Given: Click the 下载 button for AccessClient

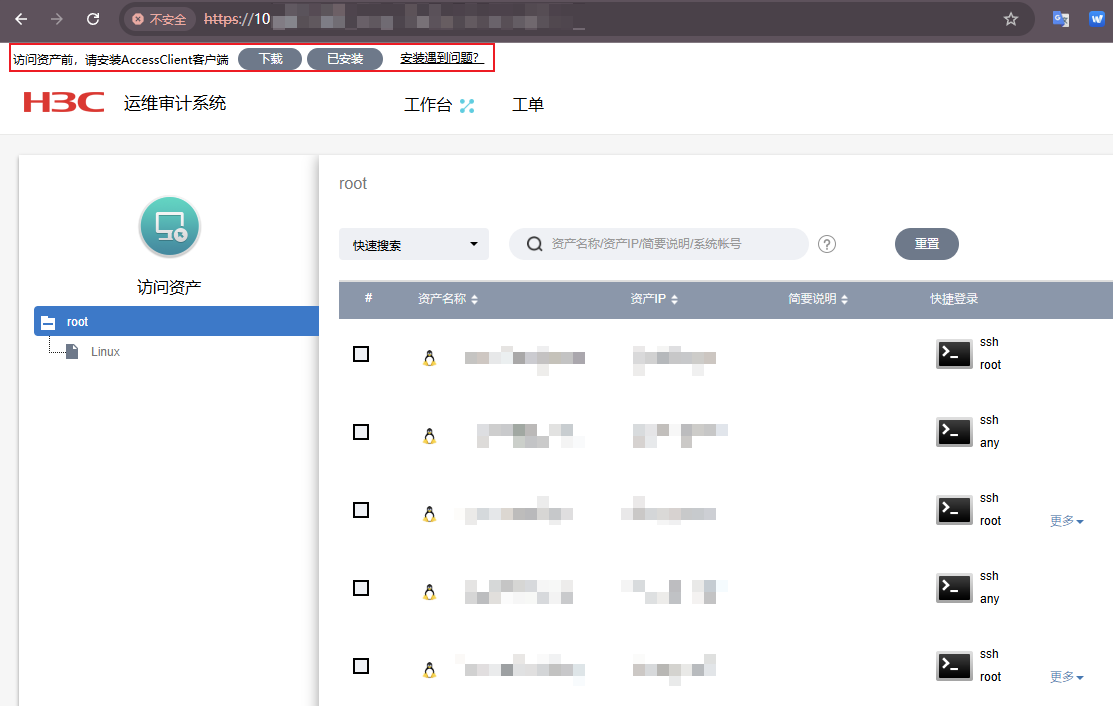Looking at the screenshot, I should 270,59.
